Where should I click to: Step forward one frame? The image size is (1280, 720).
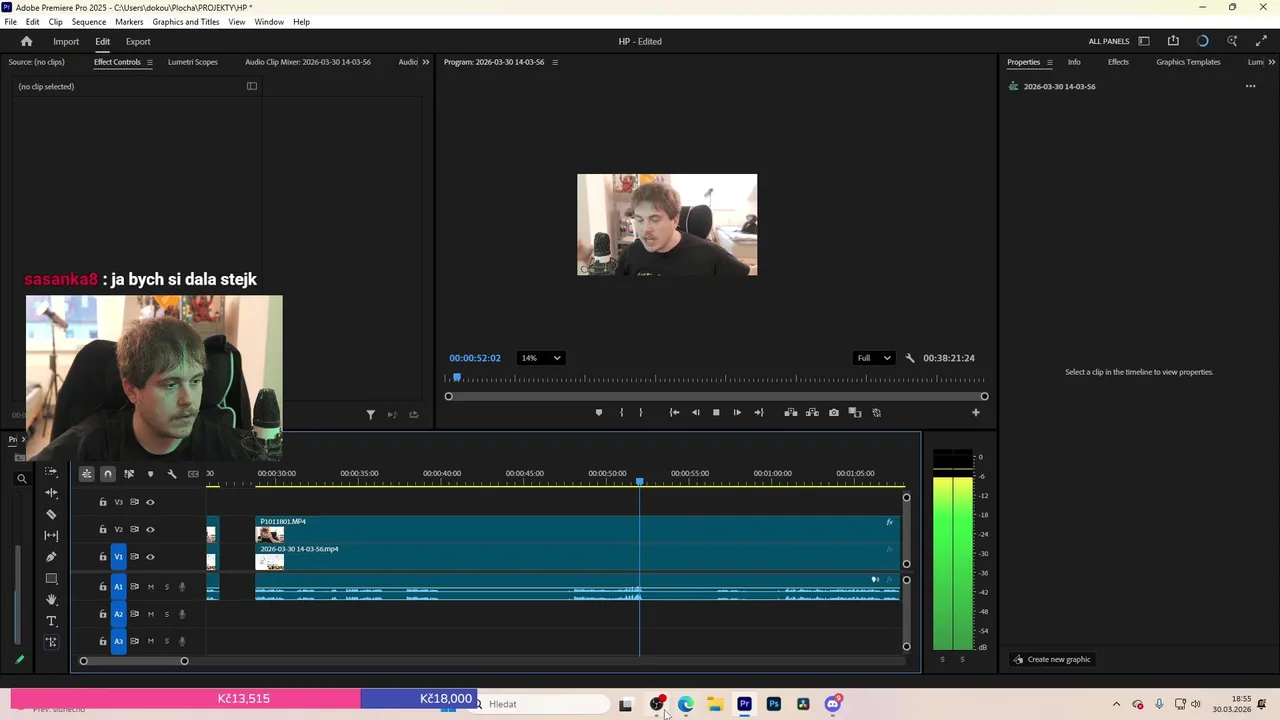click(737, 412)
